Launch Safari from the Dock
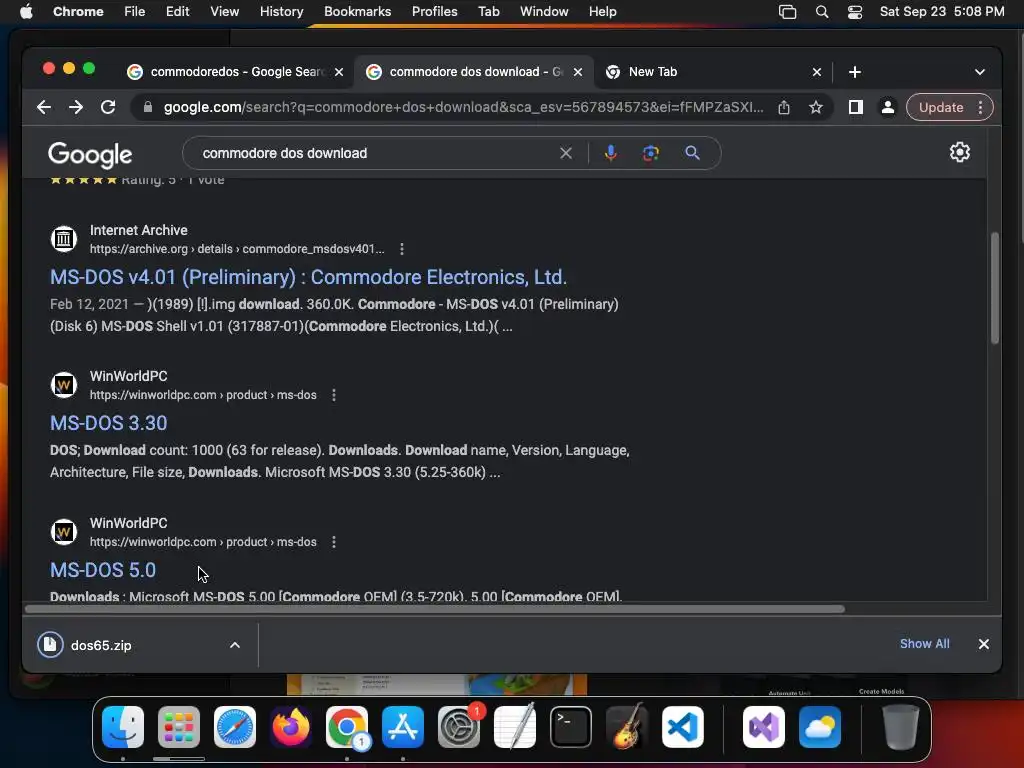 (235, 727)
